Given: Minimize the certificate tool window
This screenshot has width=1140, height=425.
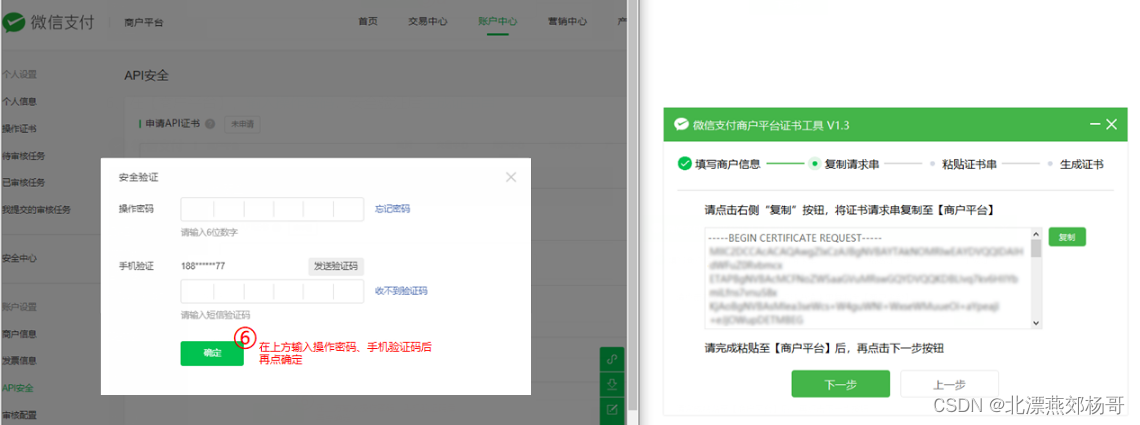Looking at the screenshot, I should pyautogui.click(x=1095, y=125).
